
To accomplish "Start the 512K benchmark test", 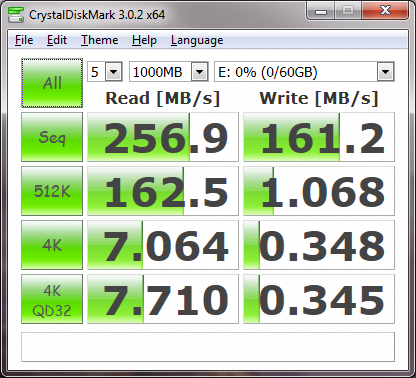I will coord(52,191).
